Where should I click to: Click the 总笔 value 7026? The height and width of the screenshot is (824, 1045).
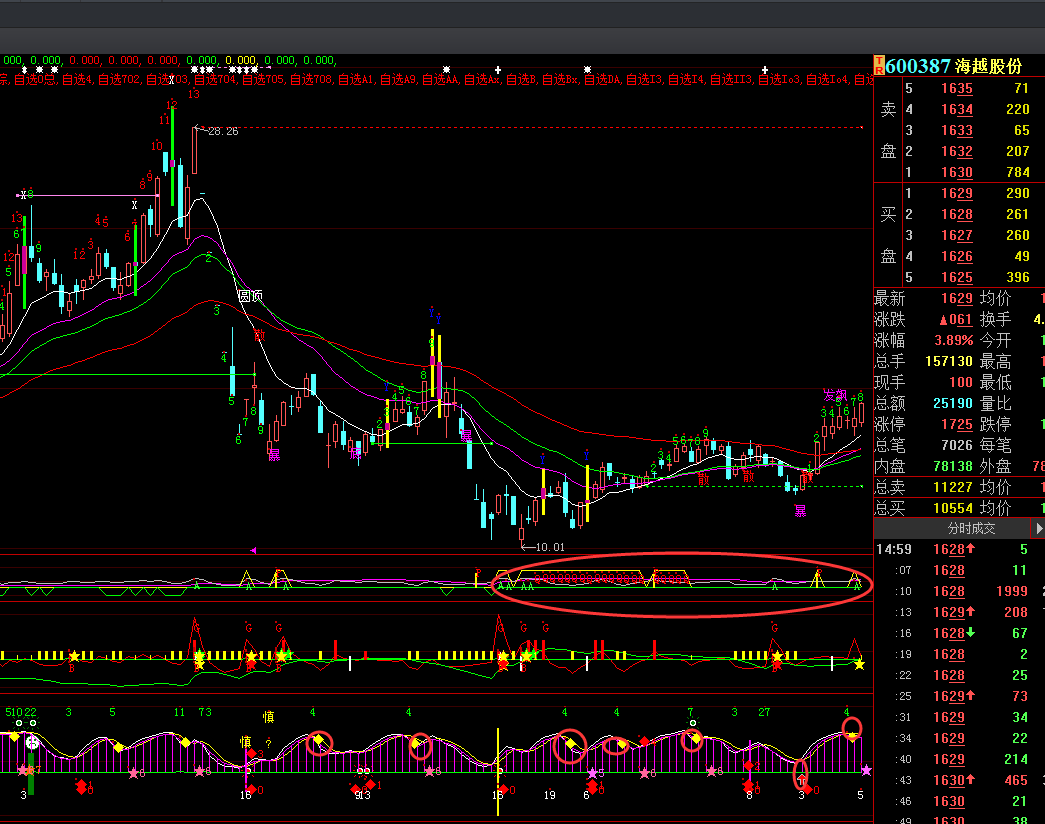point(956,445)
